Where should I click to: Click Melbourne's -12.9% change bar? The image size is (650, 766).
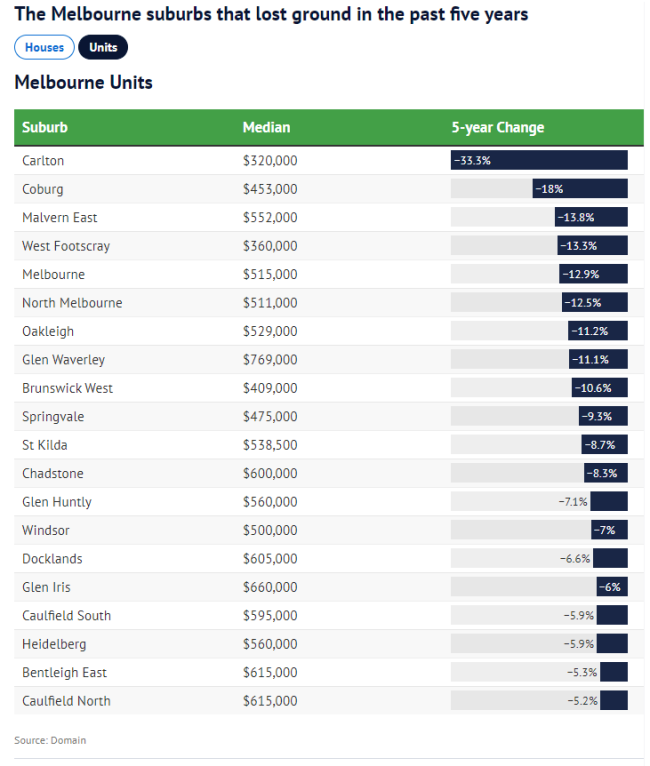coord(593,274)
